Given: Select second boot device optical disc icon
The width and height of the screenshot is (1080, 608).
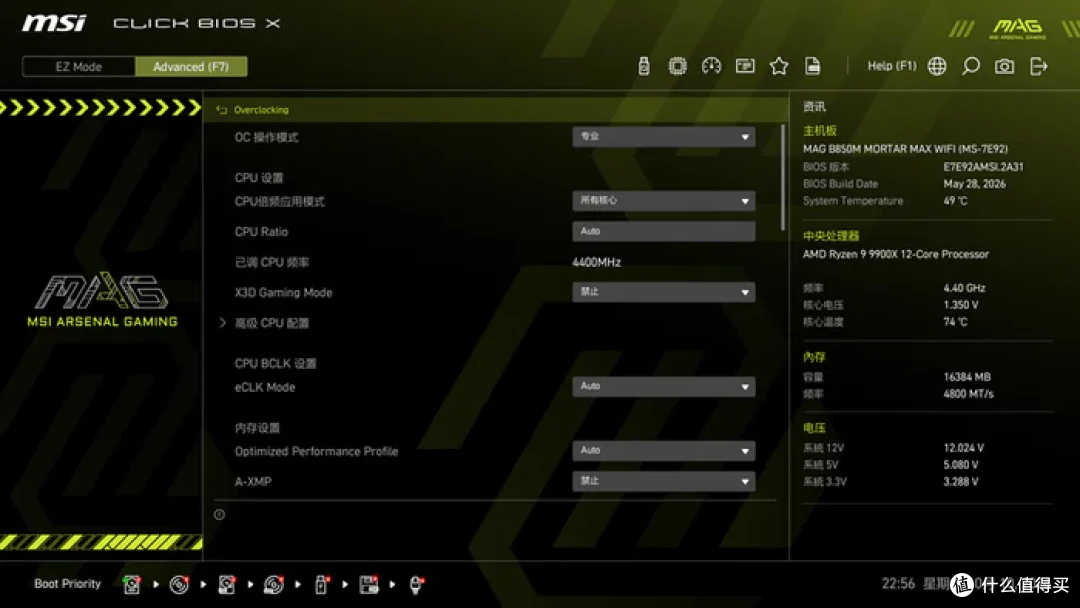Looking at the screenshot, I should point(179,585).
